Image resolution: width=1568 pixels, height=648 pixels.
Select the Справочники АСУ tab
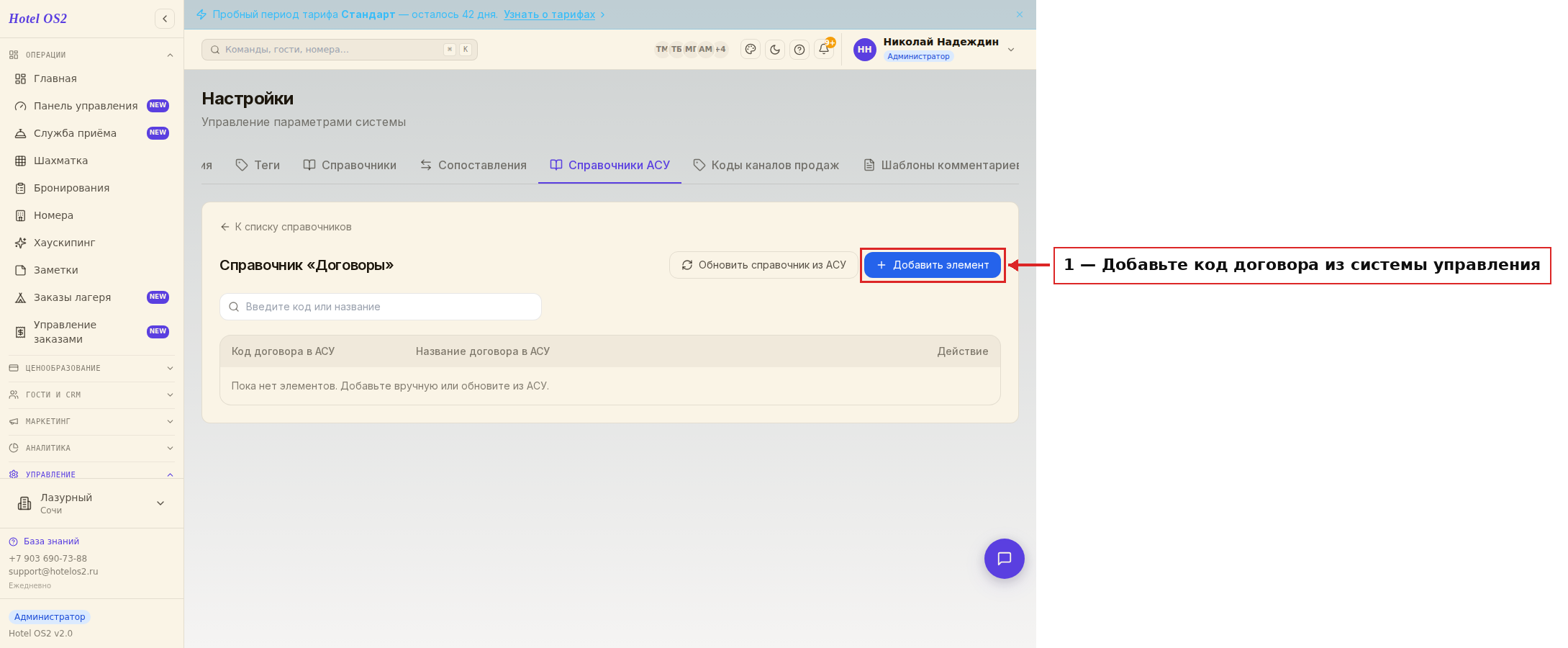coord(609,165)
